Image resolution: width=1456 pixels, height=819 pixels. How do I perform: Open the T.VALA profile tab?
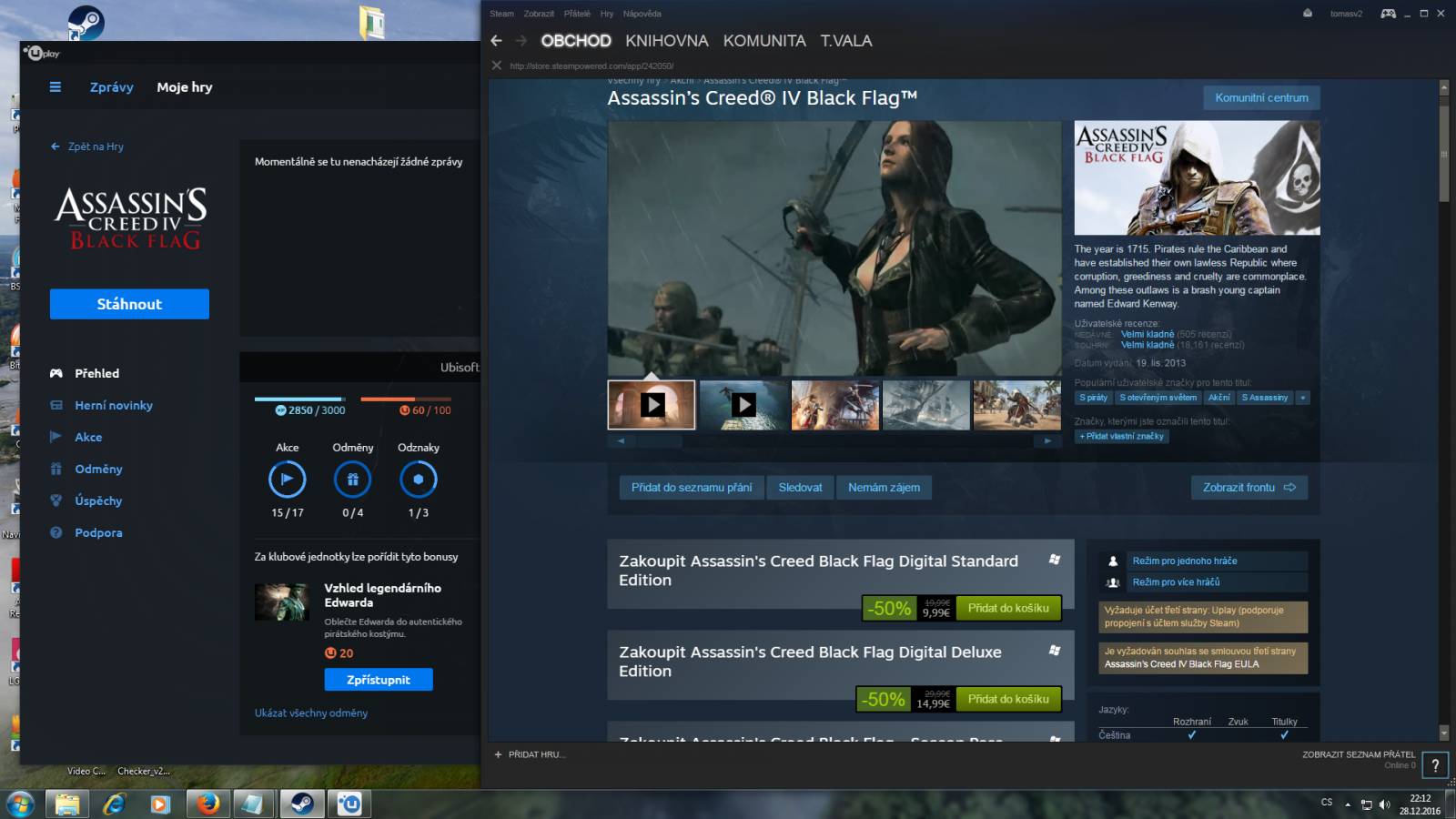846,41
